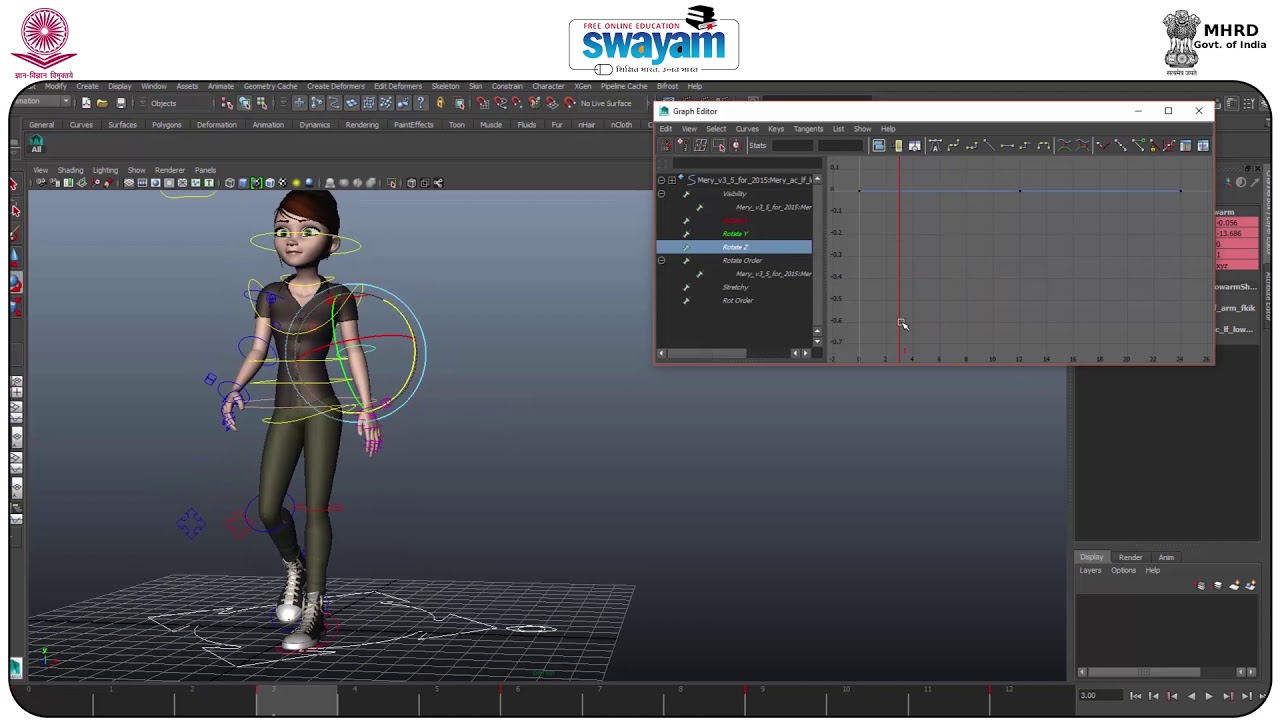Open the Render layer tab

tap(1130, 557)
